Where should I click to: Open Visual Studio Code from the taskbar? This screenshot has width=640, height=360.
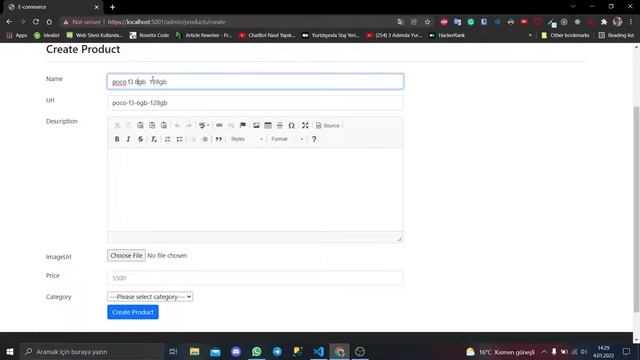318,351
